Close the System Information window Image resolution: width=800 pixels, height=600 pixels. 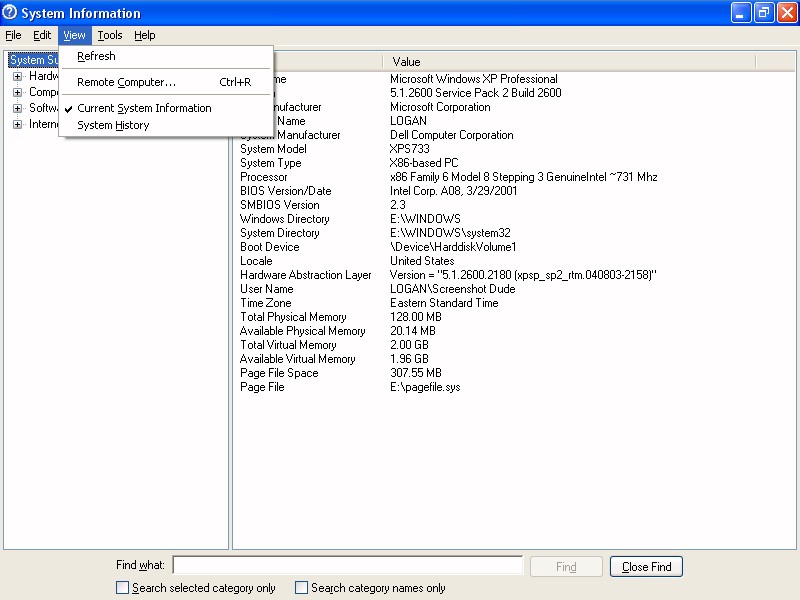[x=787, y=13]
